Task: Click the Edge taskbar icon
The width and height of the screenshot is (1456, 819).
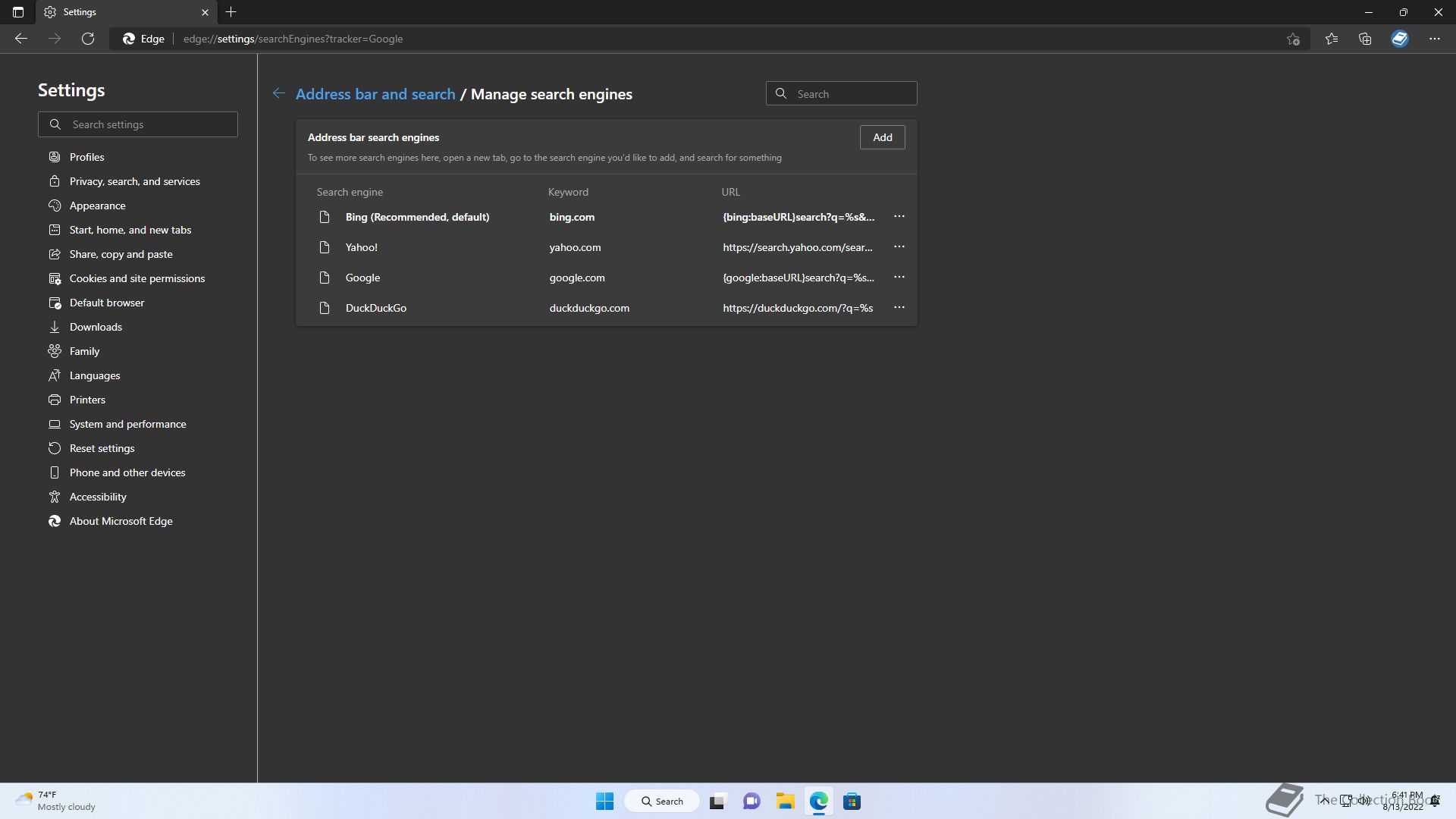Action: tap(818, 801)
